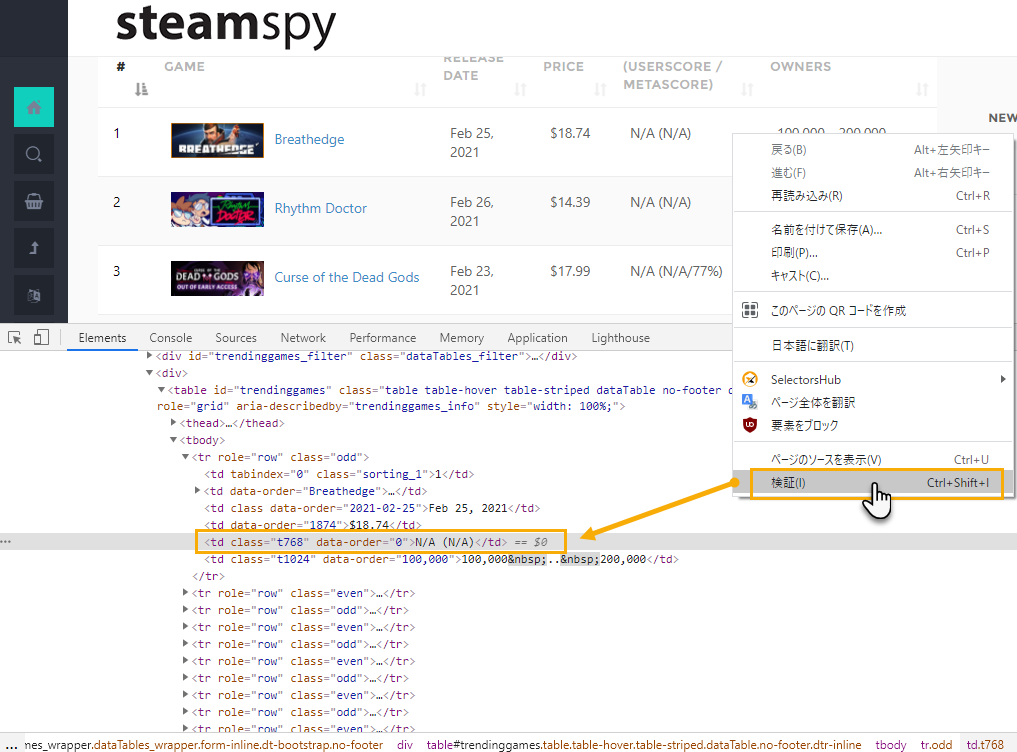This screenshot has height=752, width=1017.
Task: Choose translate whole page (ページ全体を翻訳)
Action: (x=872, y=402)
